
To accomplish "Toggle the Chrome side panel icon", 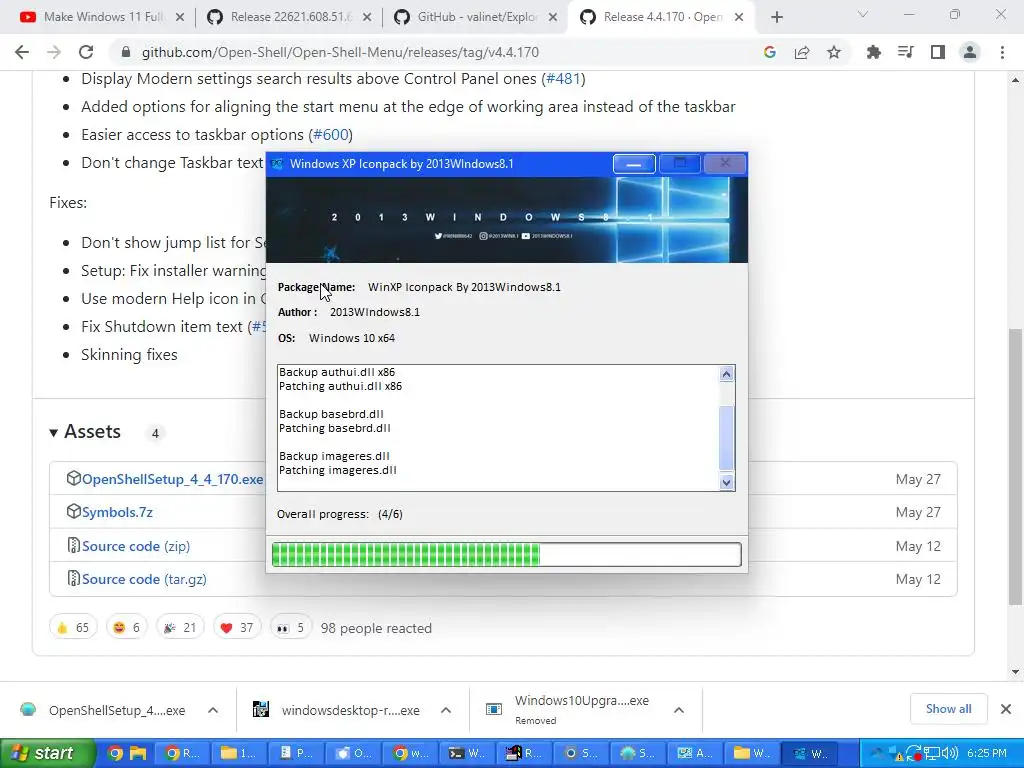I will coord(938,52).
